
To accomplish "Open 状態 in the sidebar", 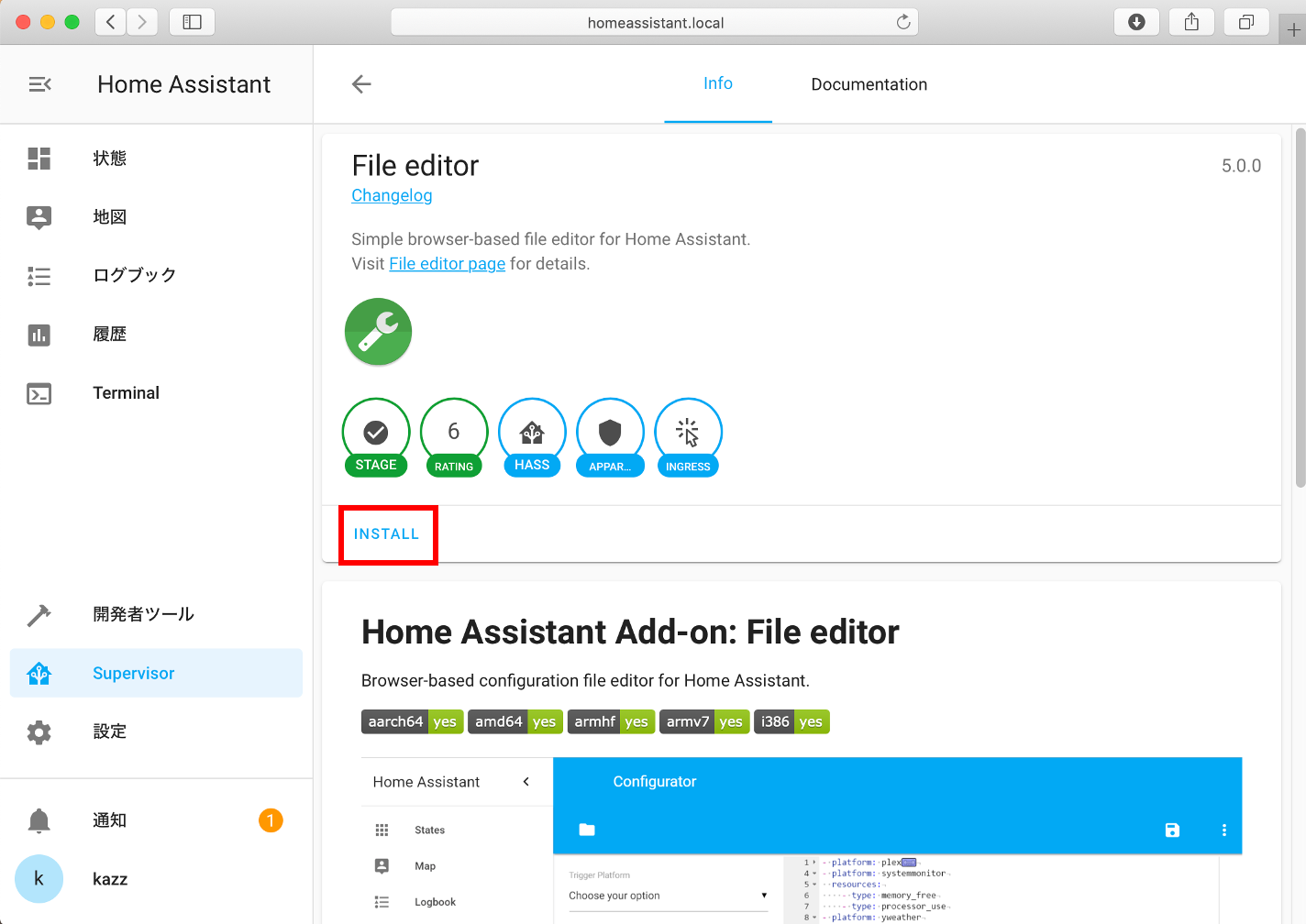I will click(156, 159).
